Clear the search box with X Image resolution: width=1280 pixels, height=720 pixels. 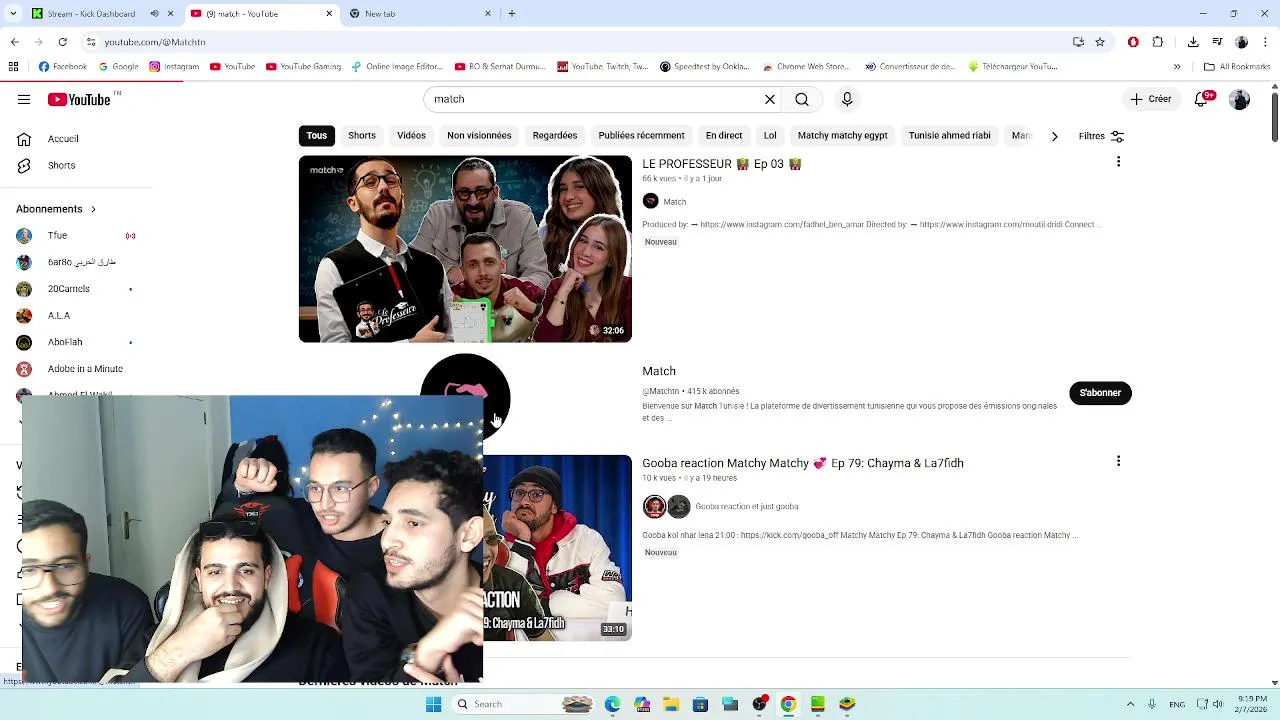(x=770, y=99)
